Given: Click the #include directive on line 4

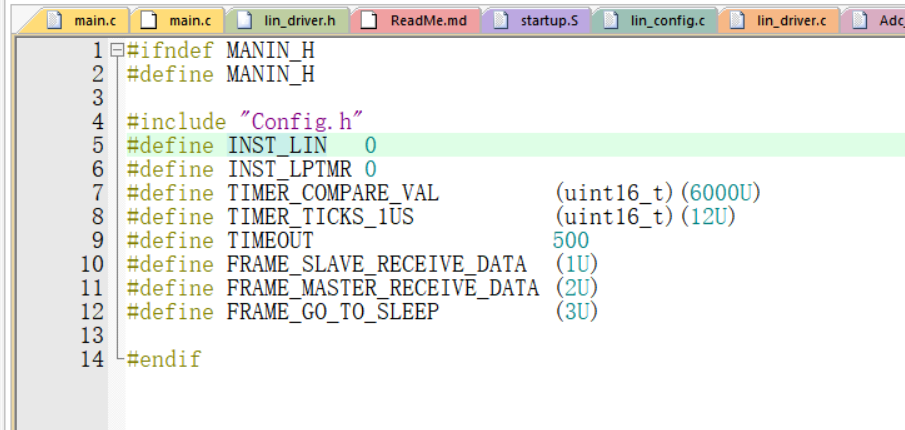Looking at the screenshot, I should 177,122.
